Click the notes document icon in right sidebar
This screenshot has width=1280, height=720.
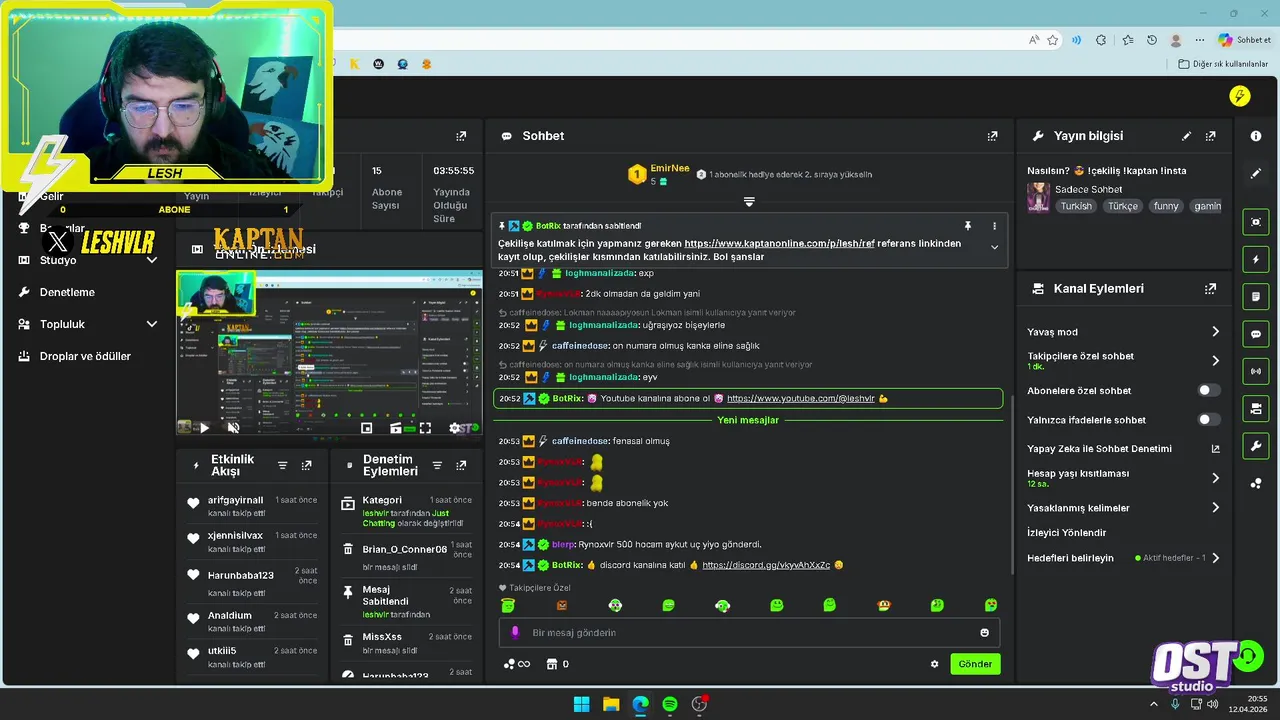1256,297
